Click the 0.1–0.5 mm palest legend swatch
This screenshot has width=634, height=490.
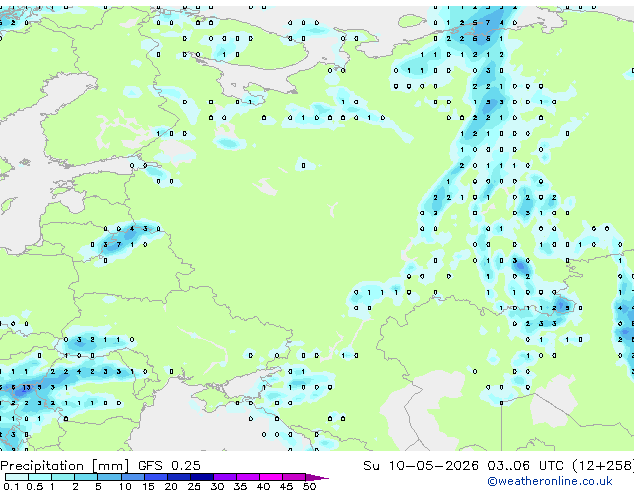pyautogui.click(x=17, y=477)
